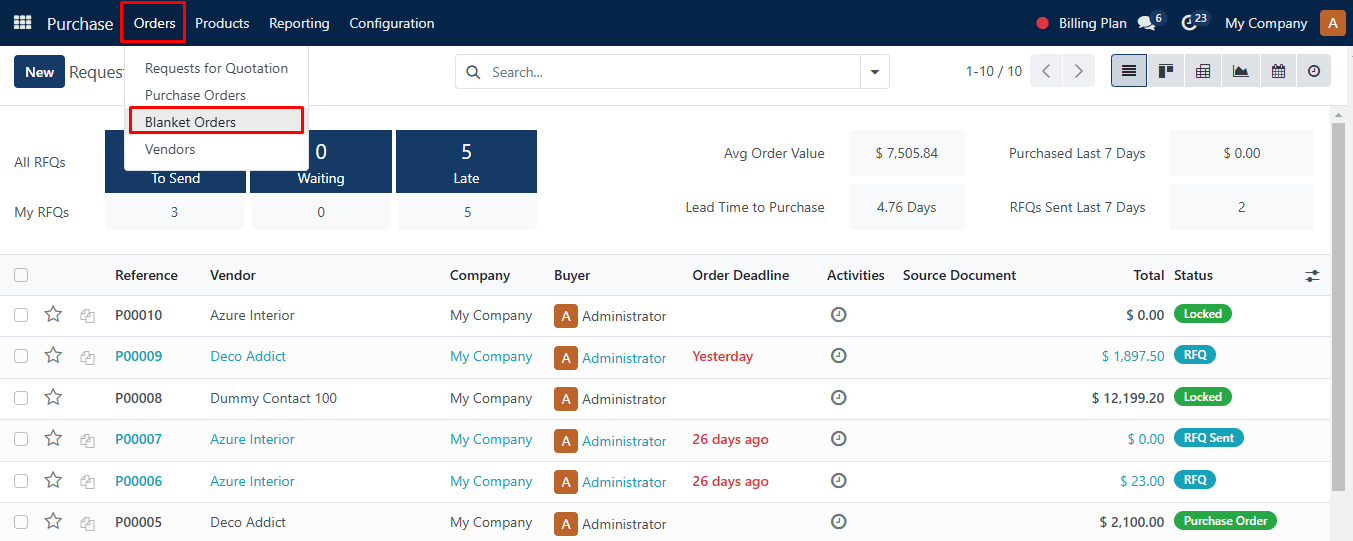Check the P00007 row checkbox
Screen dimensions: 1353x541
click(x=21, y=439)
